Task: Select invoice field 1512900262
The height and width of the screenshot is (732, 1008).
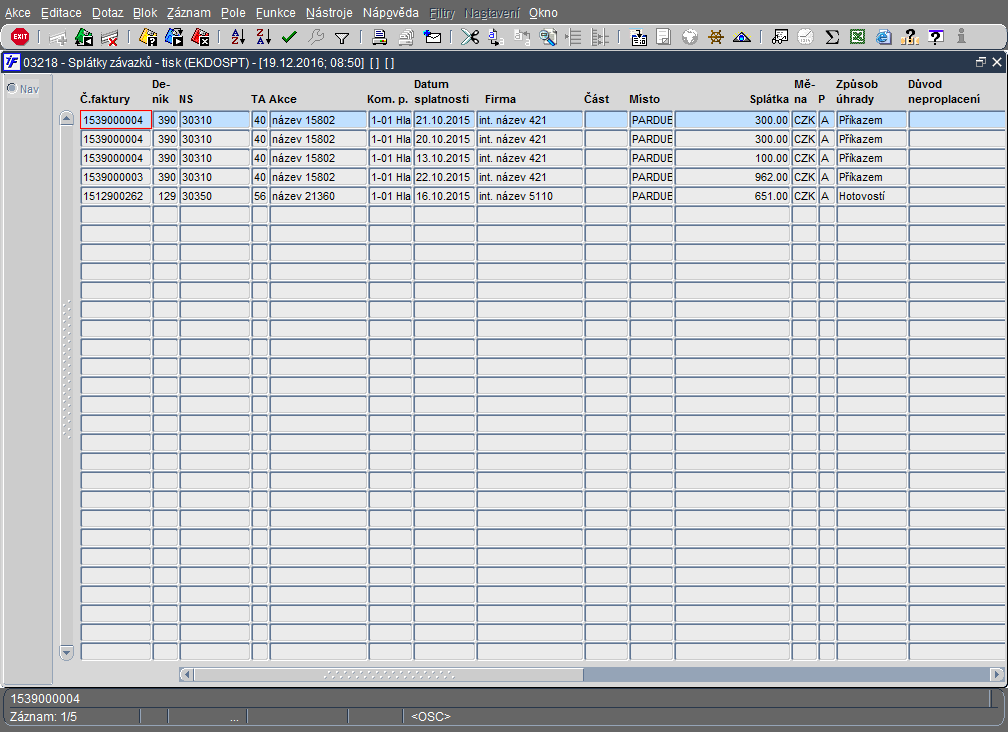Action: tap(116, 196)
